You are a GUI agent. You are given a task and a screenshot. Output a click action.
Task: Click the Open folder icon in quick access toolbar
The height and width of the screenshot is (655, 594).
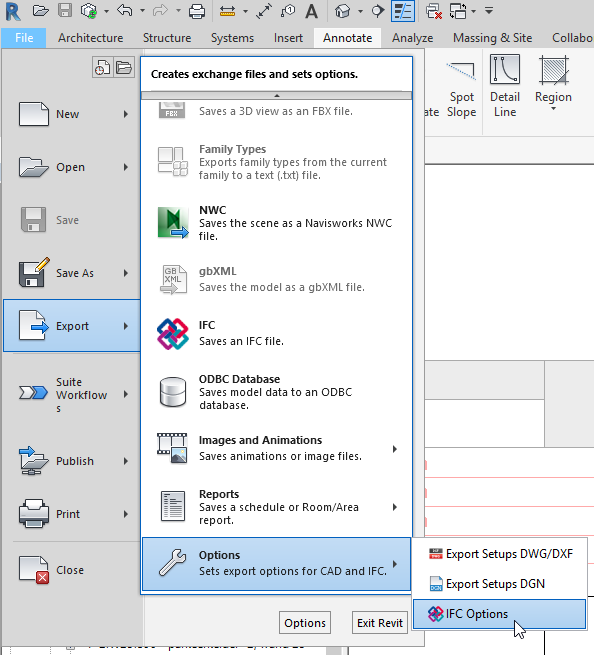tap(41, 10)
